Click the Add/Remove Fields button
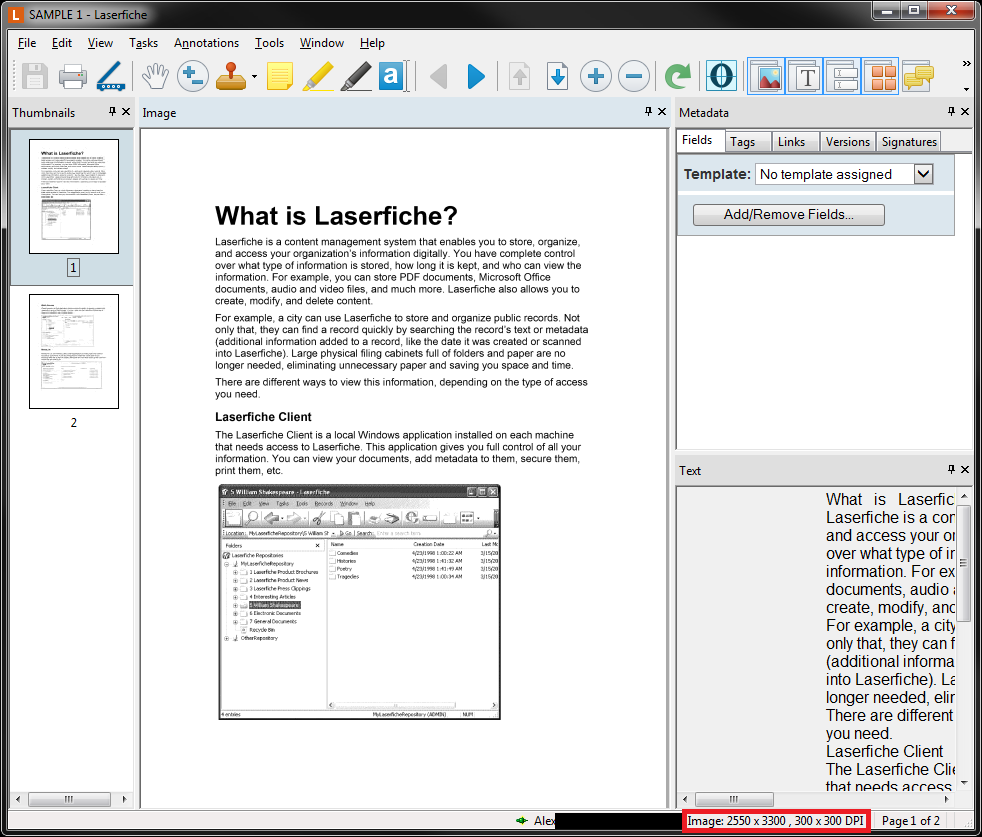The height and width of the screenshot is (837, 982). (789, 214)
